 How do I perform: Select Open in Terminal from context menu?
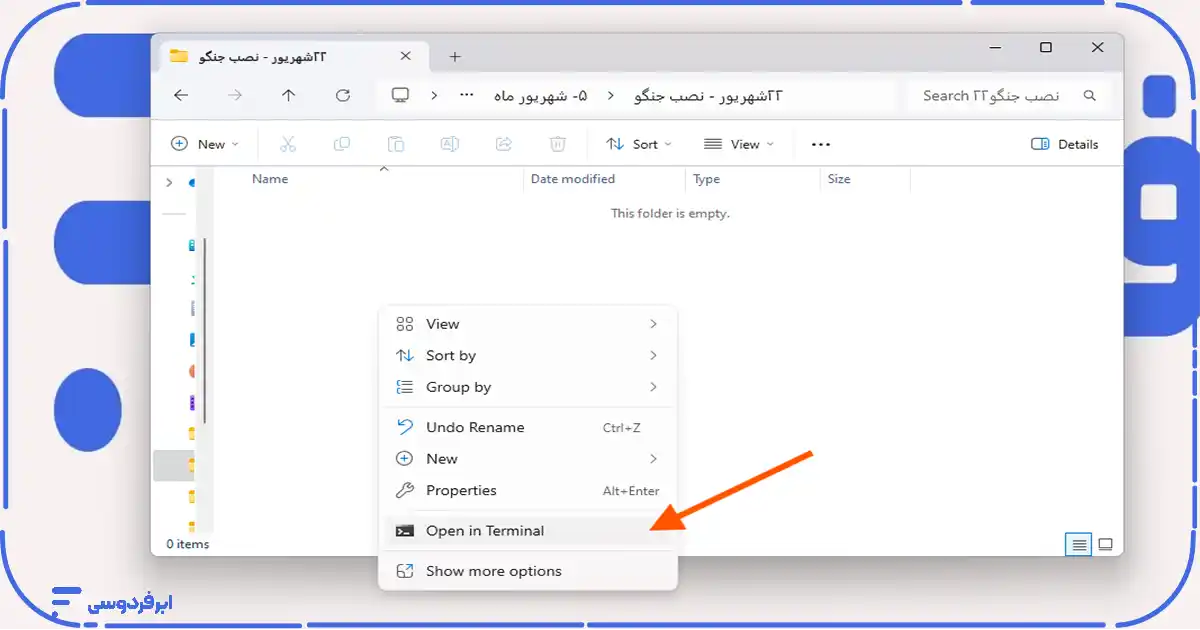click(x=485, y=531)
